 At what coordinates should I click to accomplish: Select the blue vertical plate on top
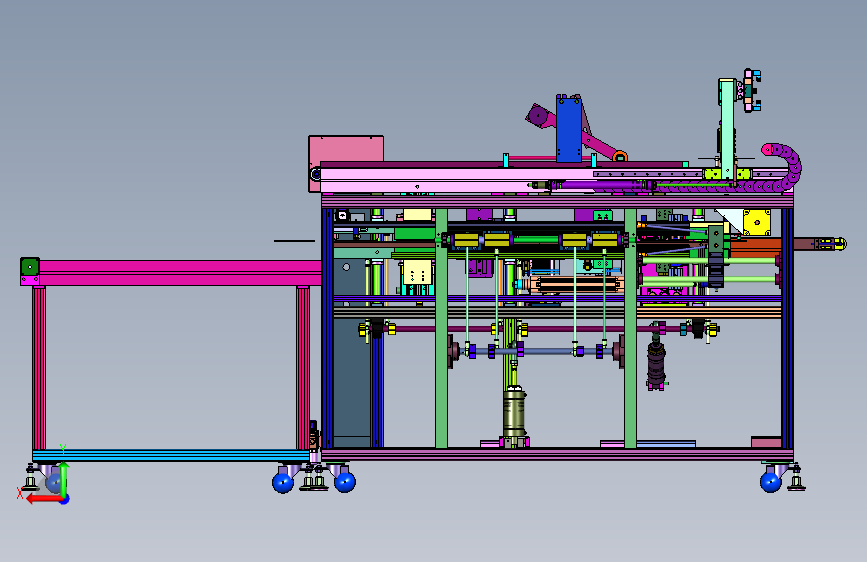tap(569, 128)
